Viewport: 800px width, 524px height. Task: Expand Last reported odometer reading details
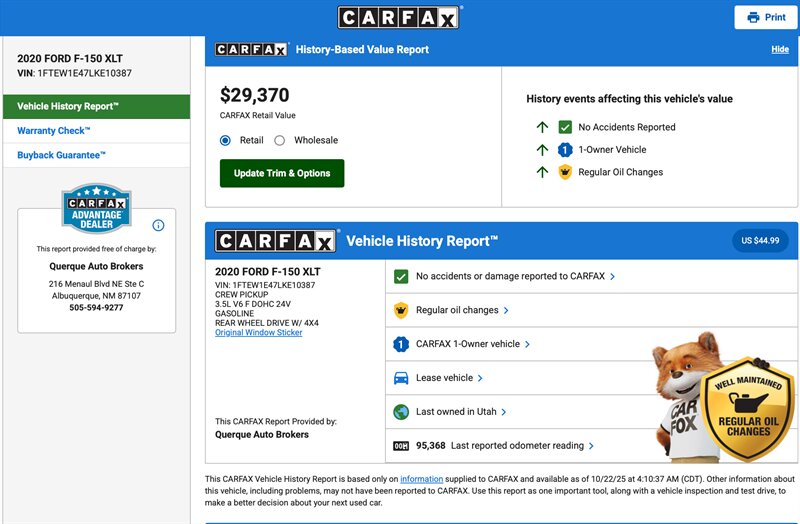[522, 446]
